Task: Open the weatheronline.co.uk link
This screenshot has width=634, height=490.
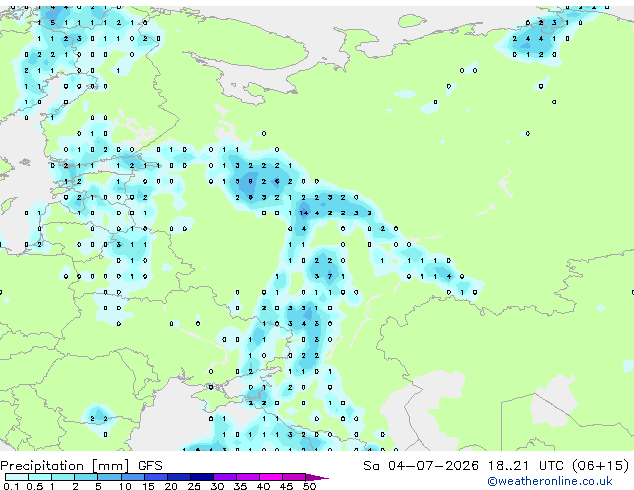Action: pyautogui.click(x=550, y=481)
